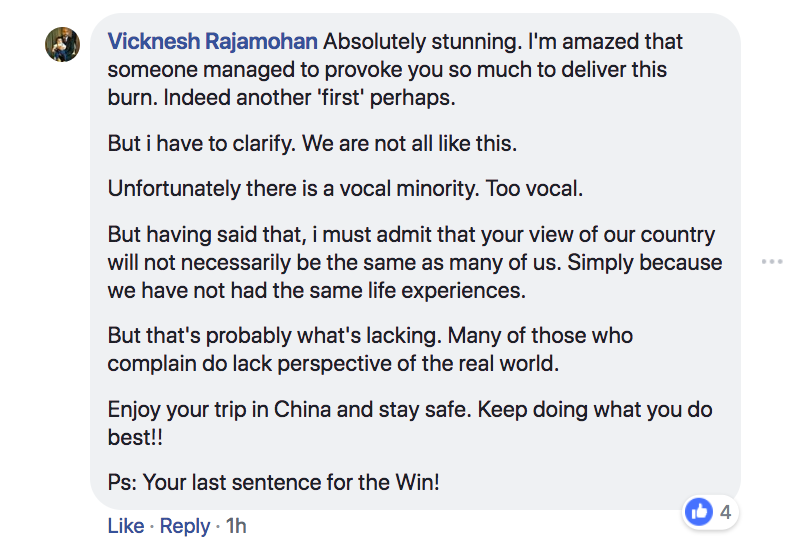Click the 'But having said that' paragraph

(415, 262)
